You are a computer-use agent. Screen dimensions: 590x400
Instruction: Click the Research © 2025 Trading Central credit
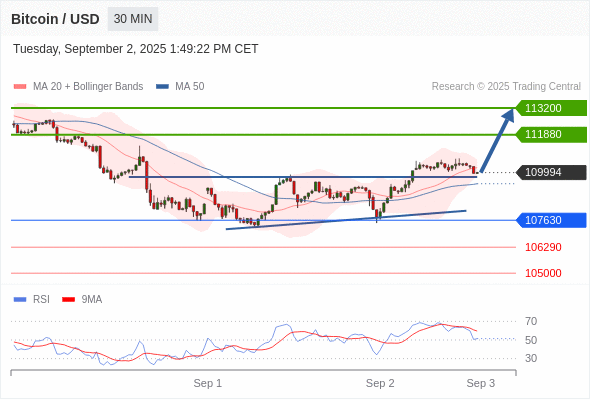(x=506, y=87)
